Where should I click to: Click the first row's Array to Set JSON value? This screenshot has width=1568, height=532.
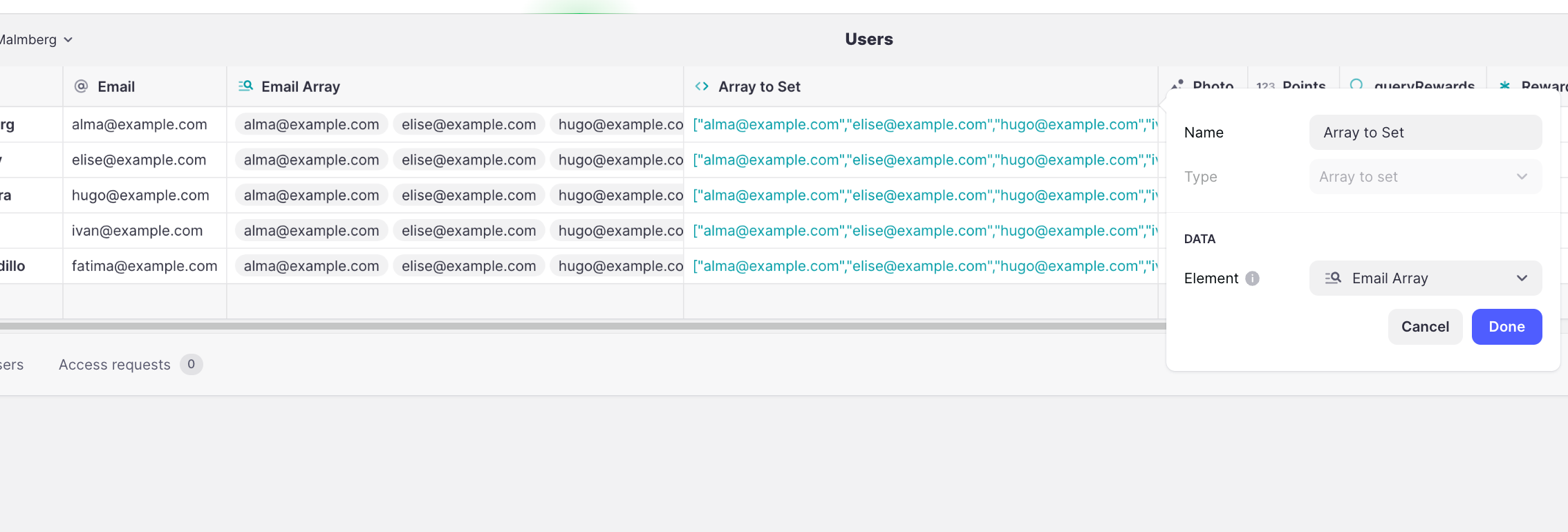click(924, 125)
